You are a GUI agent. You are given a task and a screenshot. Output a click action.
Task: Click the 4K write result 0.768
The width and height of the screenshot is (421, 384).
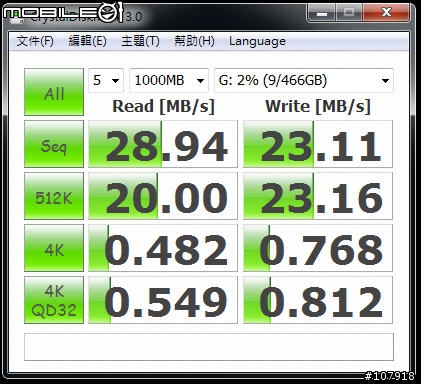click(318, 248)
